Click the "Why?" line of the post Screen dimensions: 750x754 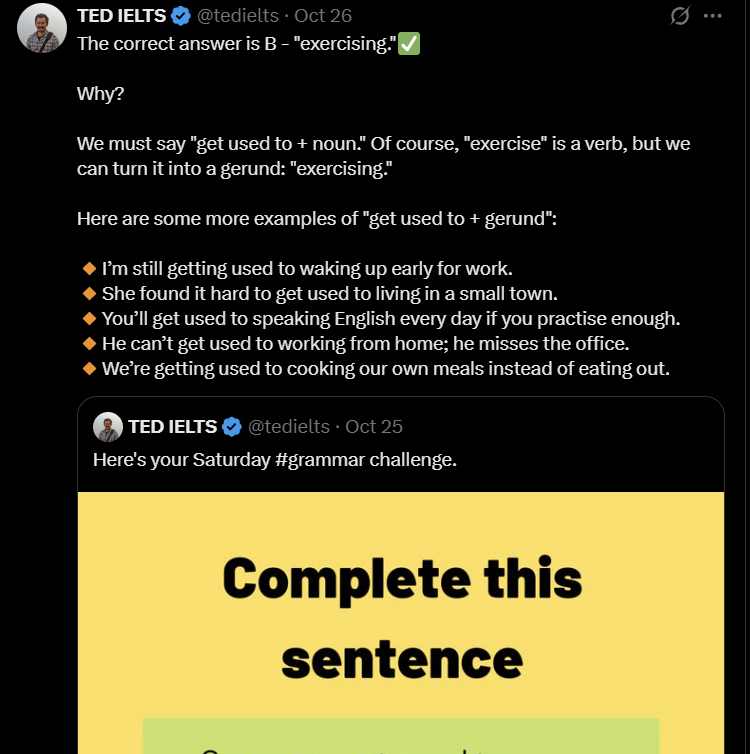point(98,94)
